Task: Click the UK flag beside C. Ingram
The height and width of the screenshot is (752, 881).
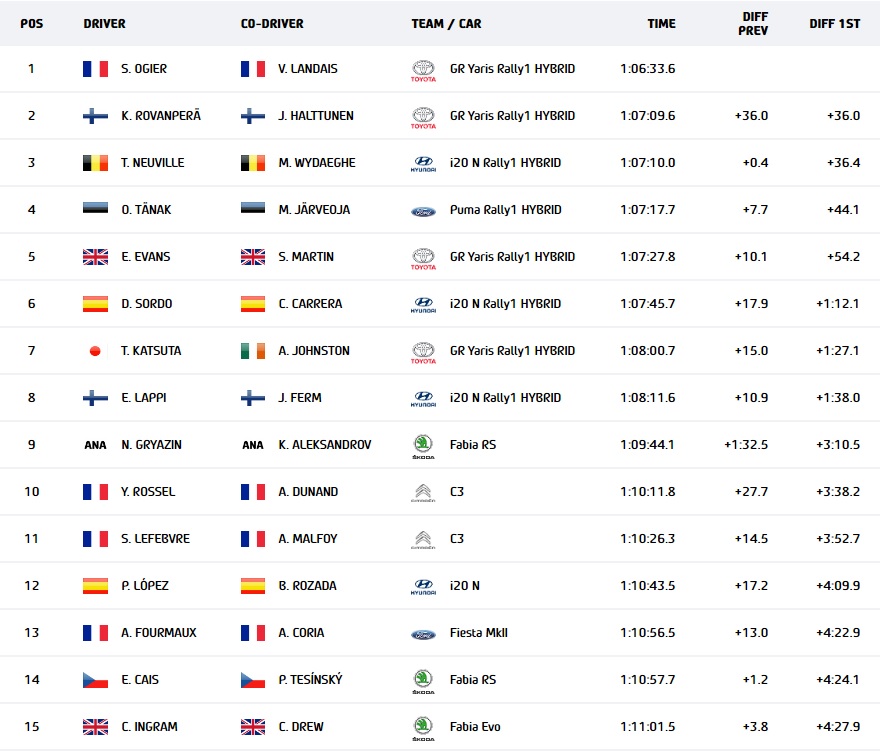Action: tap(95, 727)
